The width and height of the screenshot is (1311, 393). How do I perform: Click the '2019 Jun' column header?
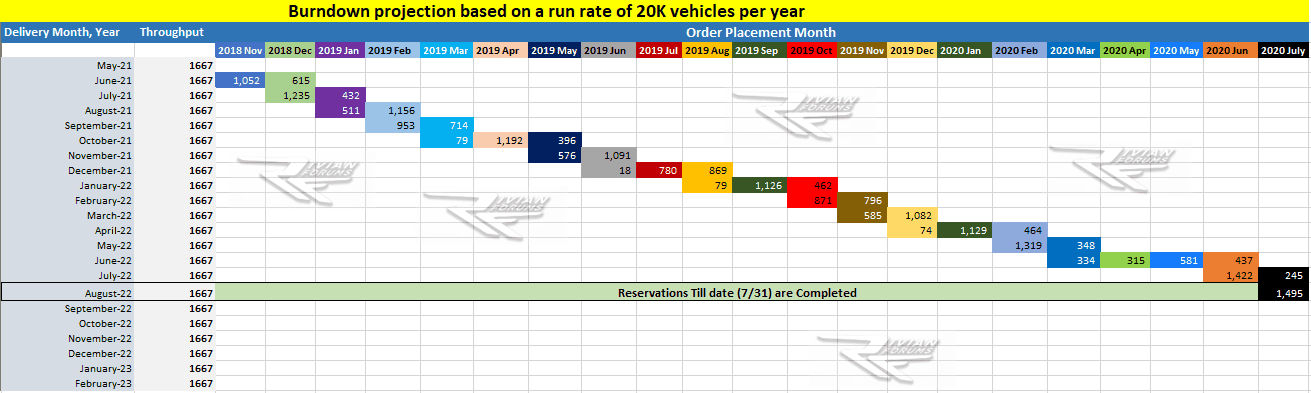click(x=608, y=49)
